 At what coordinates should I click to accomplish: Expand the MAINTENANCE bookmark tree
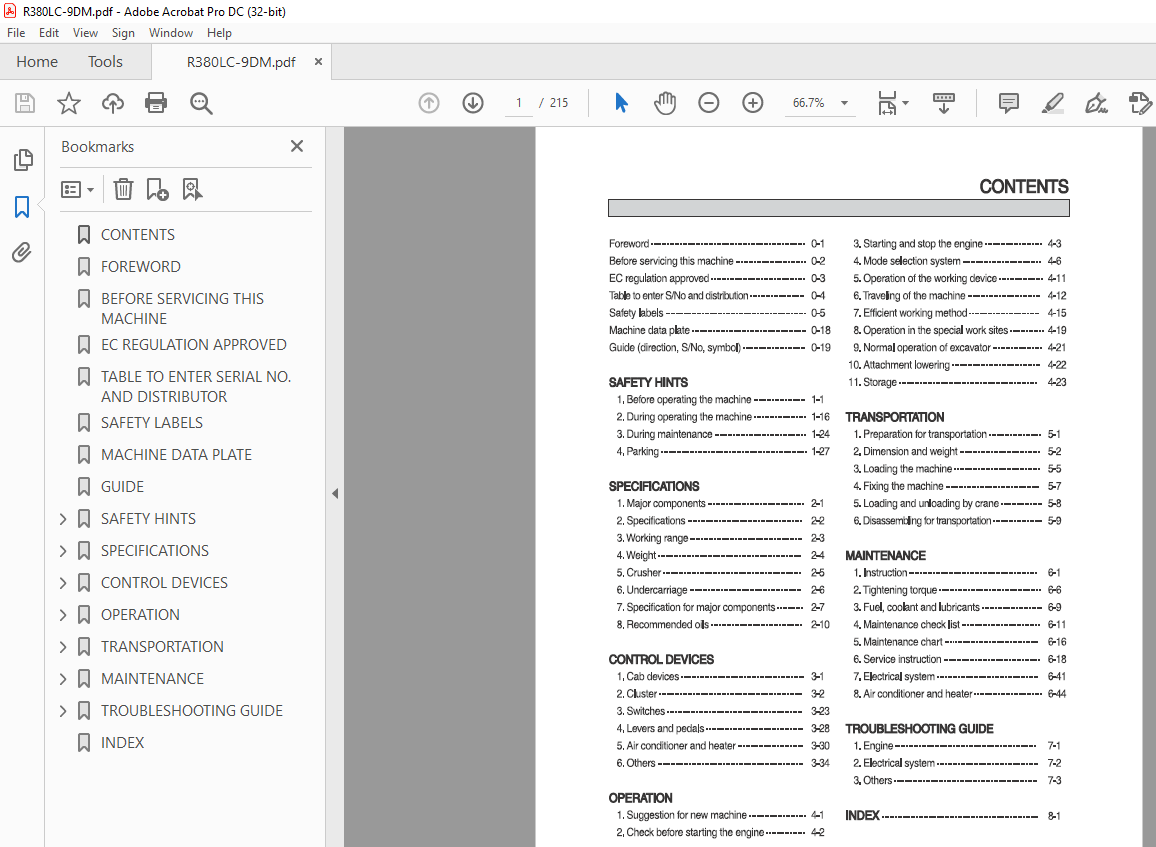coord(63,679)
